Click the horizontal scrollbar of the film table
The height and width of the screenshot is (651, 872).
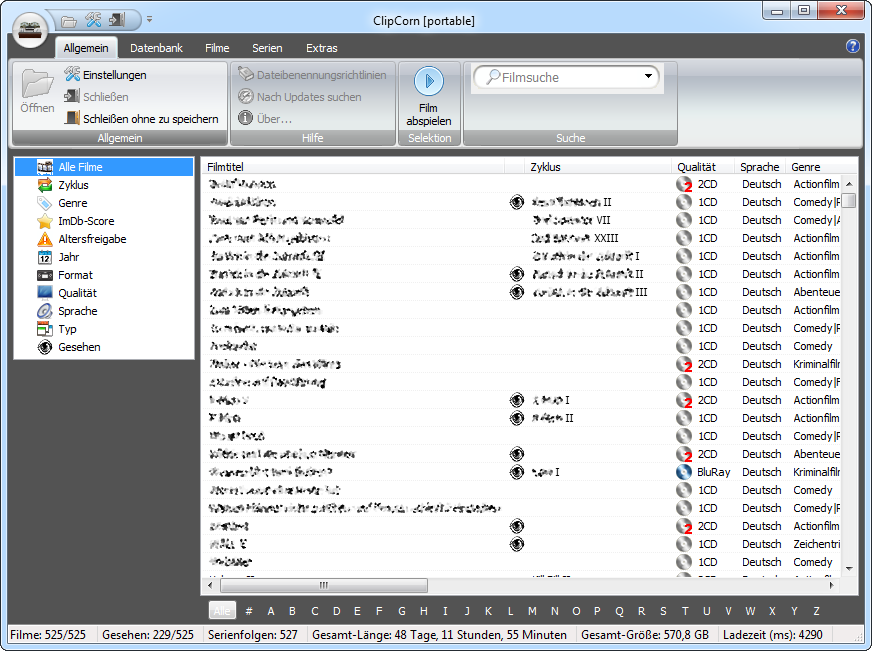click(323, 585)
